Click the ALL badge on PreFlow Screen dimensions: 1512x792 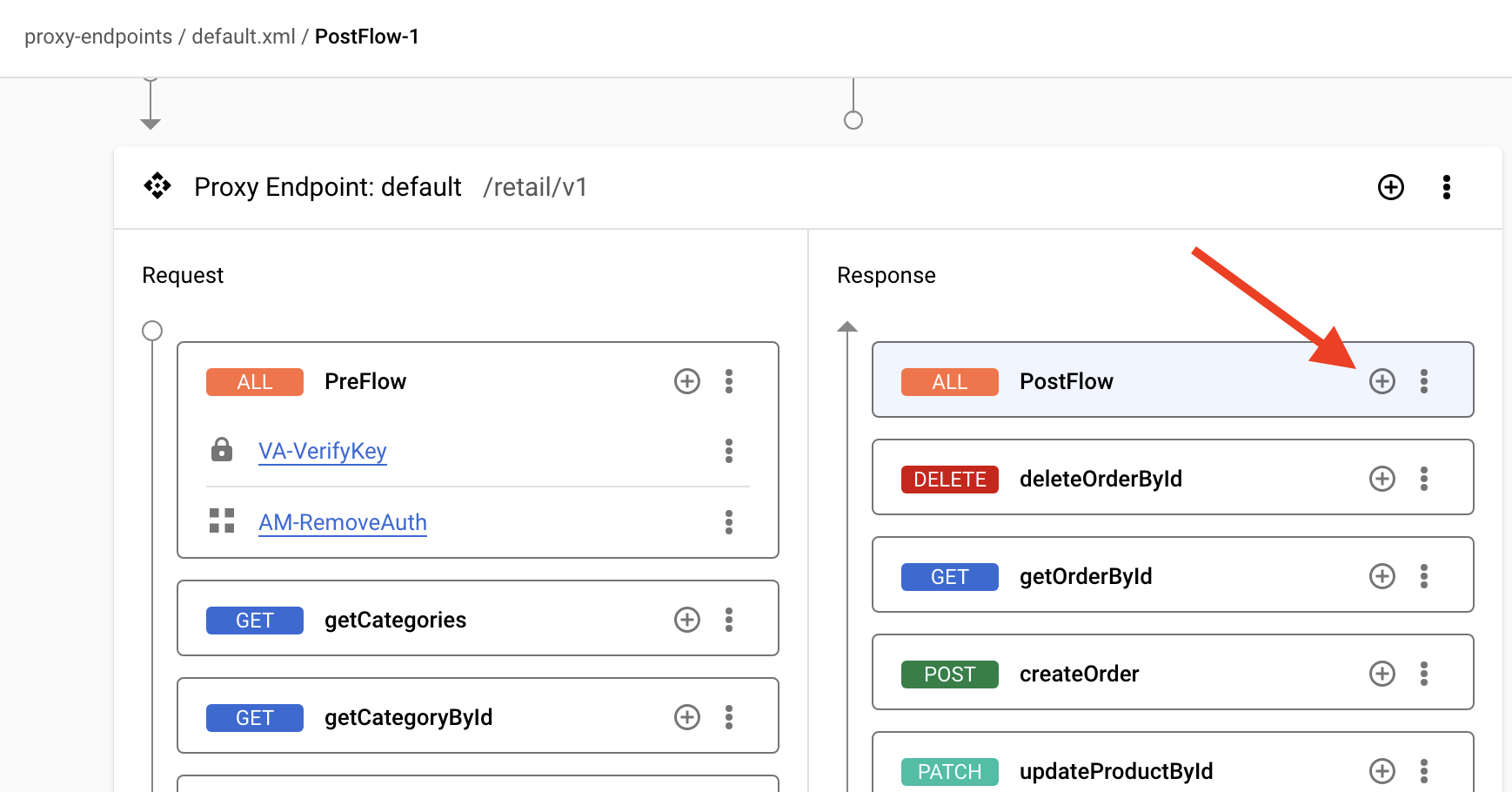tap(255, 382)
